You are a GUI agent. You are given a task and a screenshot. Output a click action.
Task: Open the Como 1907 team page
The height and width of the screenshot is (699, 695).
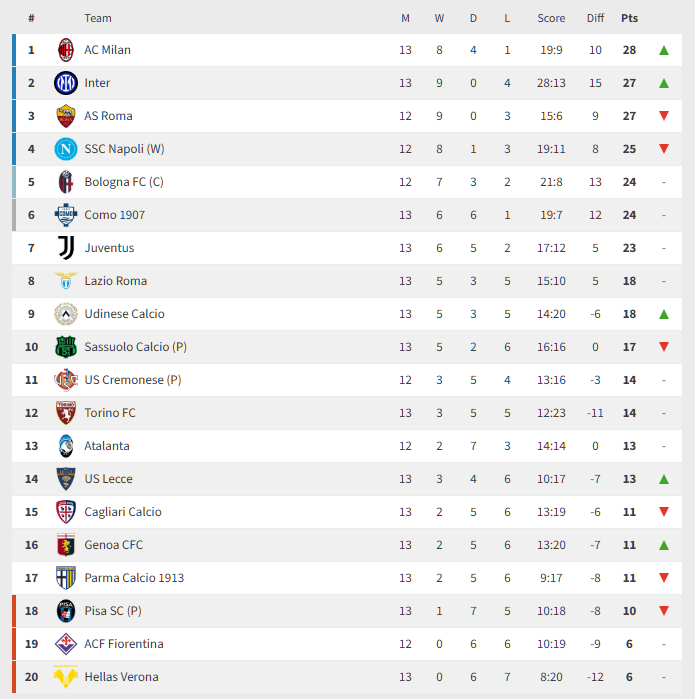click(114, 215)
